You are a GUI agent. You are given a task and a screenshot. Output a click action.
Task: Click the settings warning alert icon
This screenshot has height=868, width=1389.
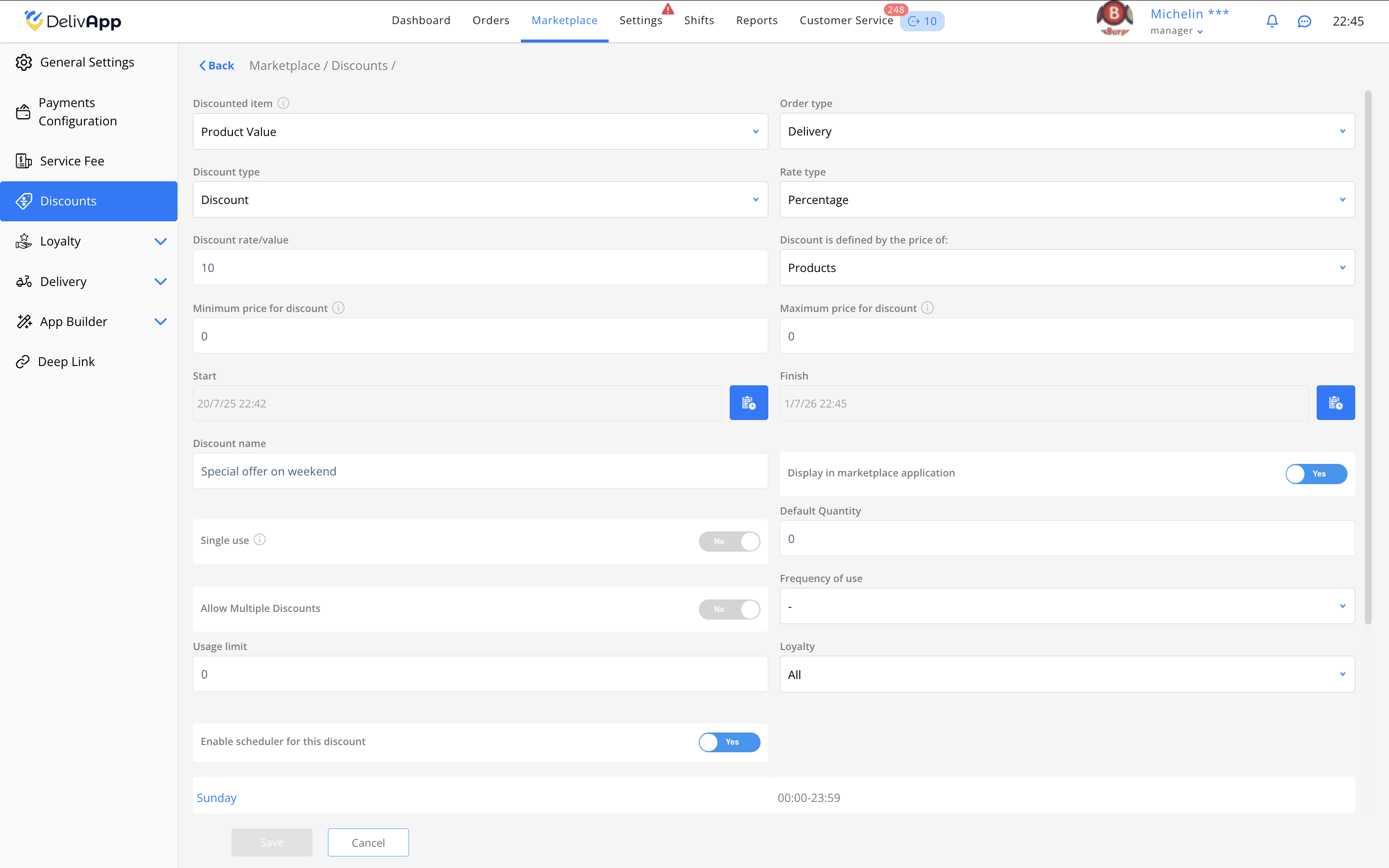click(667, 9)
